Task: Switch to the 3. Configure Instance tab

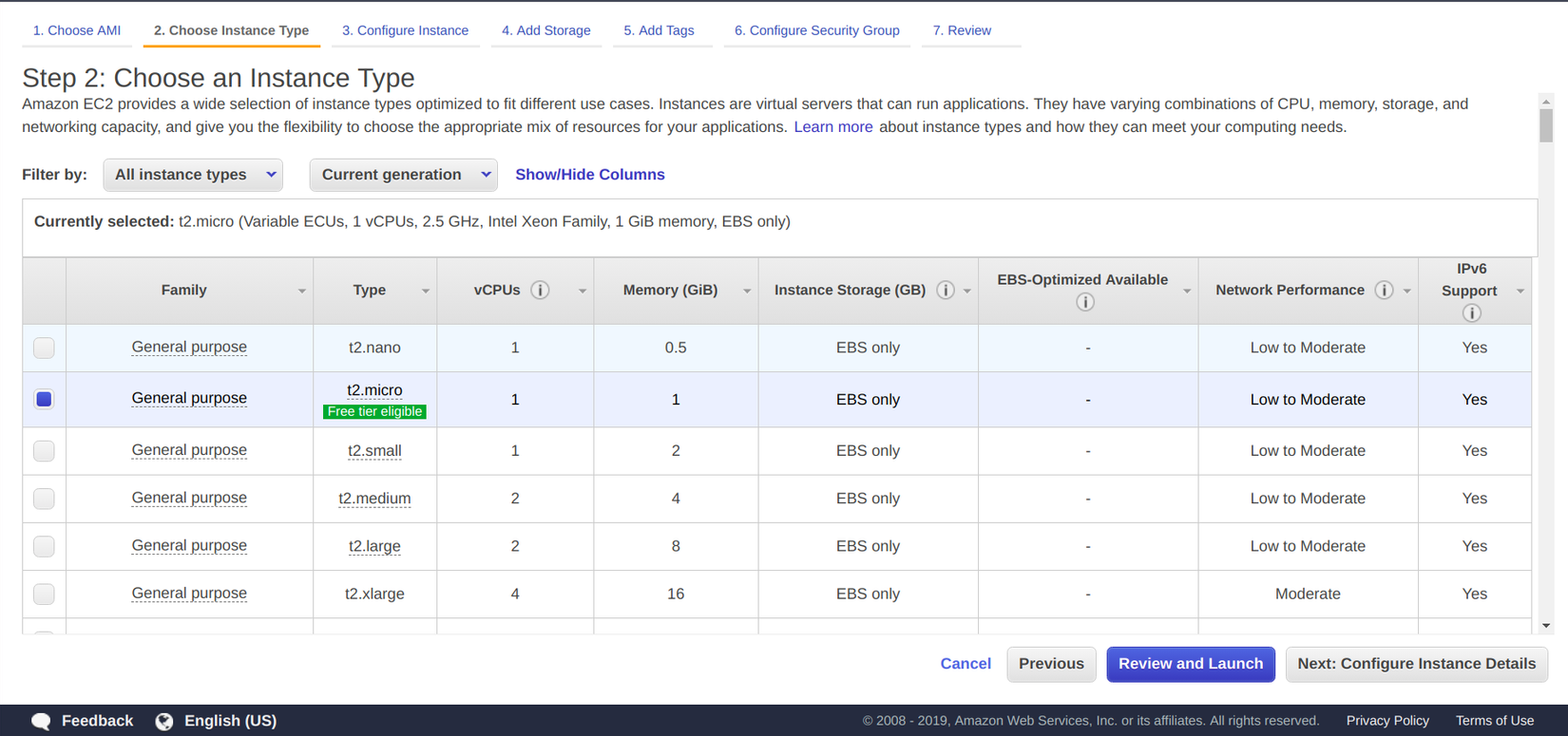Action: pyautogui.click(x=405, y=30)
